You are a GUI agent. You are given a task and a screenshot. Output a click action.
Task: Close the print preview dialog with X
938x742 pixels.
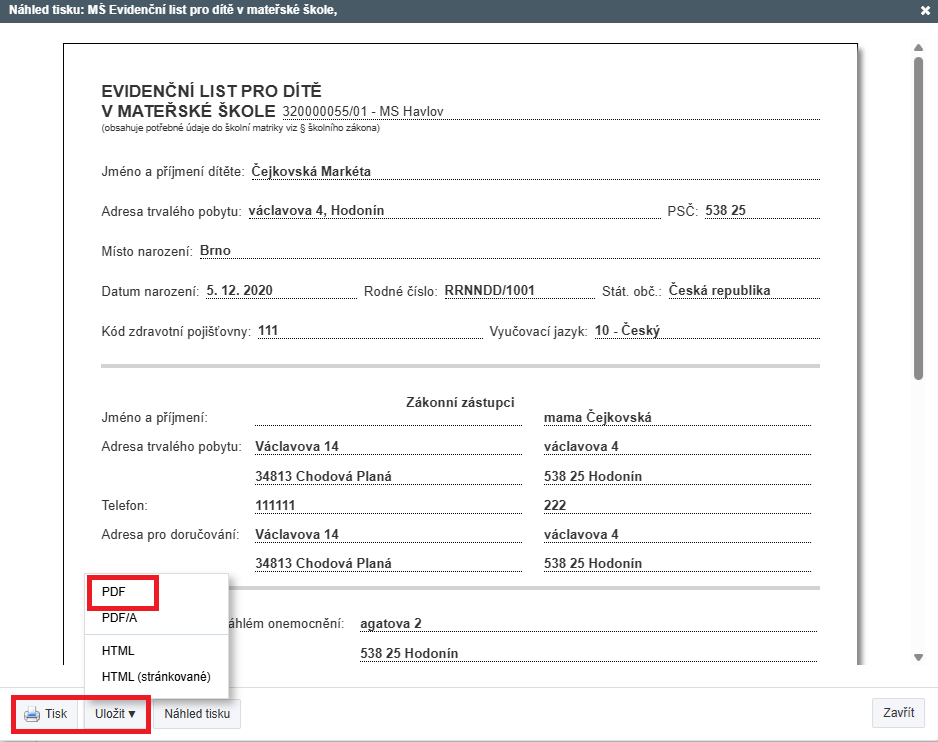[925, 11]
